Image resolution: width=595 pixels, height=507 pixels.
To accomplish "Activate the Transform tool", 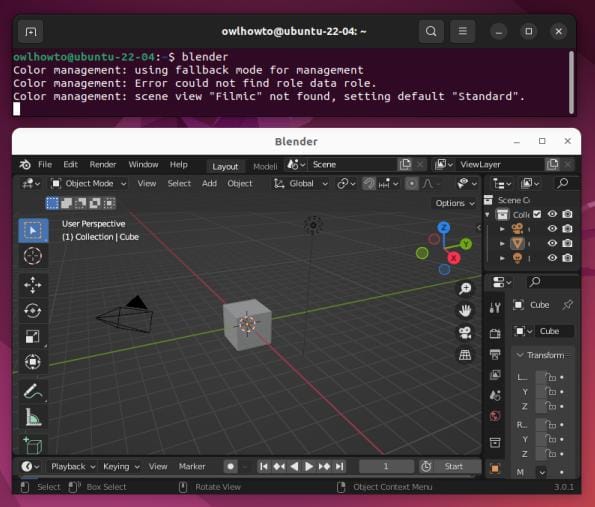I will point(33,362).
